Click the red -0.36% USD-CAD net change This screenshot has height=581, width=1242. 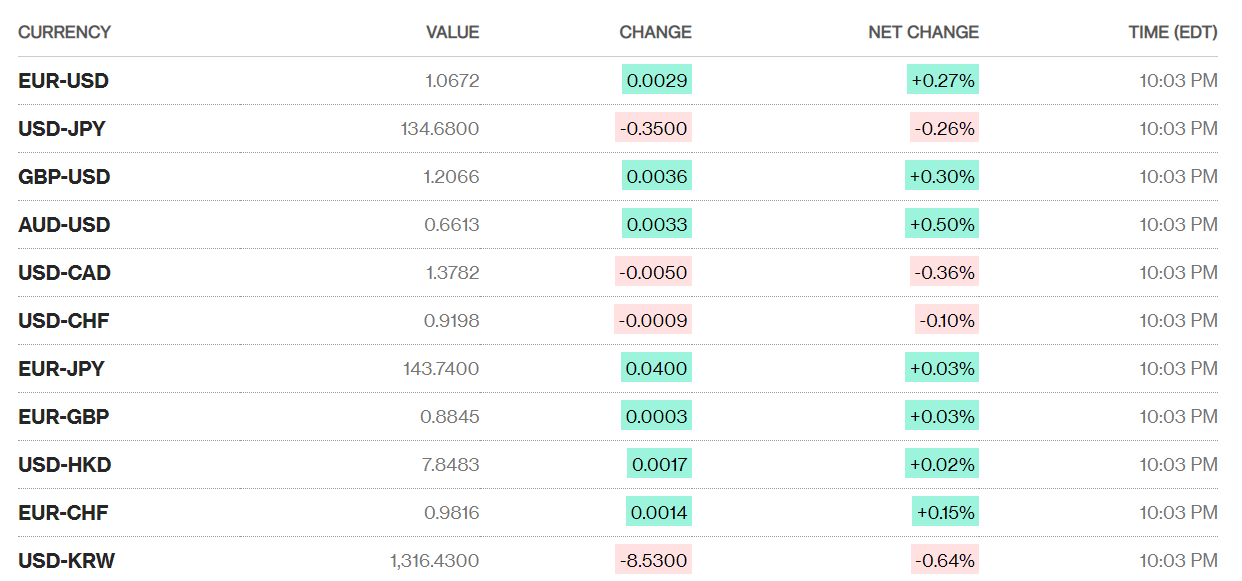coord(944,273)
